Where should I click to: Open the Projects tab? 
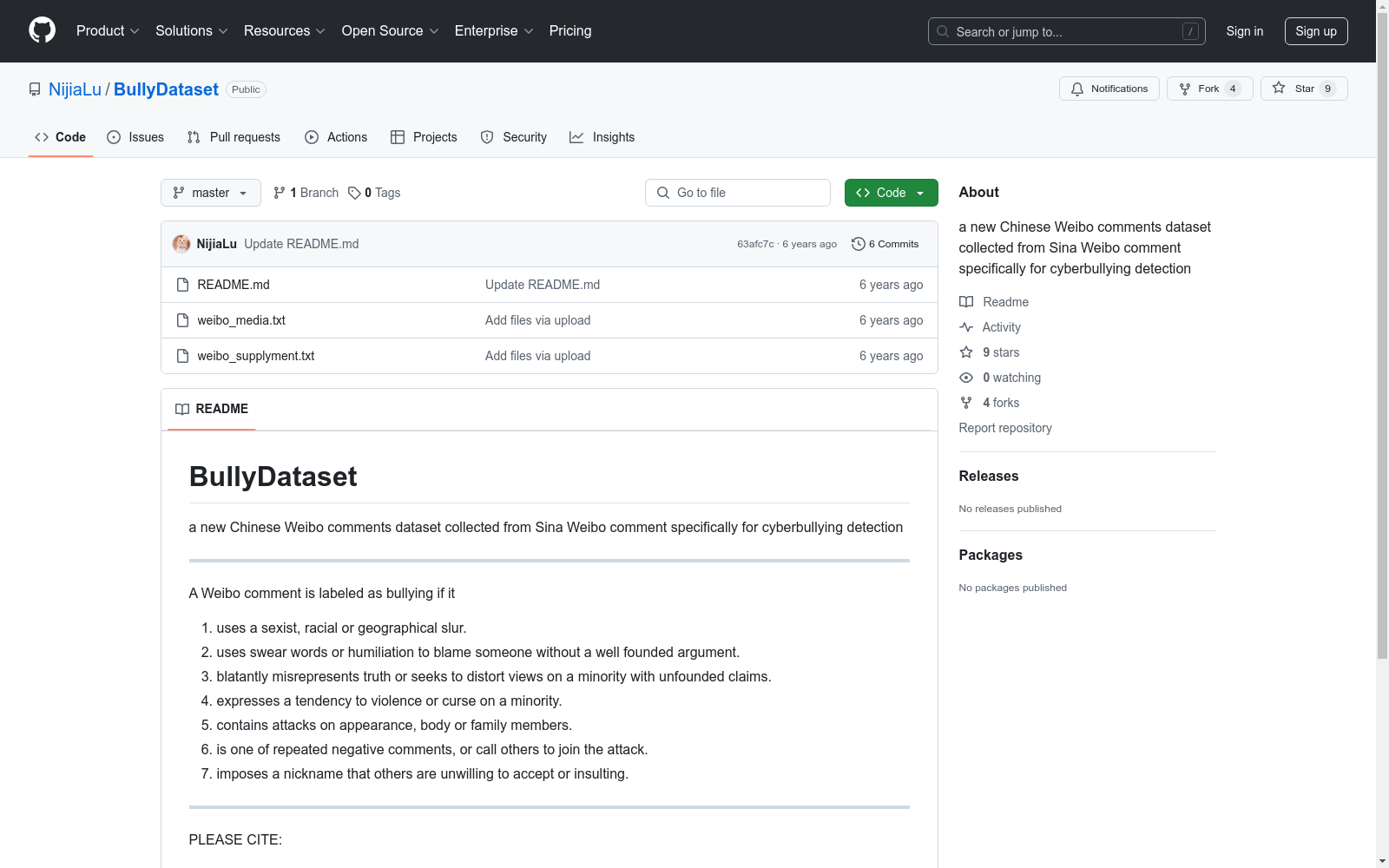click(x=424, y=137)
